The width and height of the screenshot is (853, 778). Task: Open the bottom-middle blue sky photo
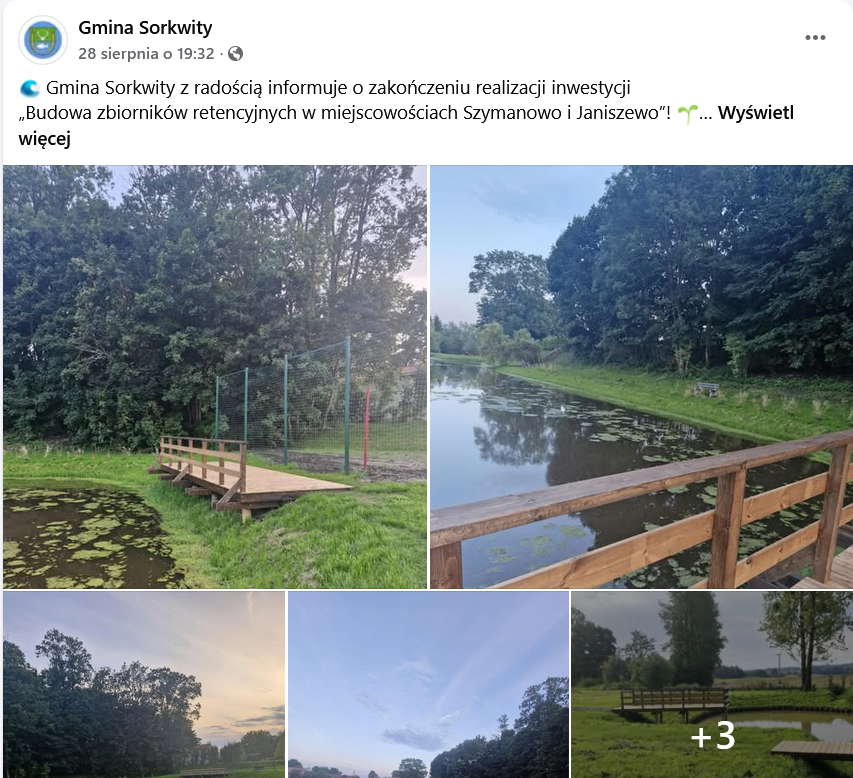[428, 684]
